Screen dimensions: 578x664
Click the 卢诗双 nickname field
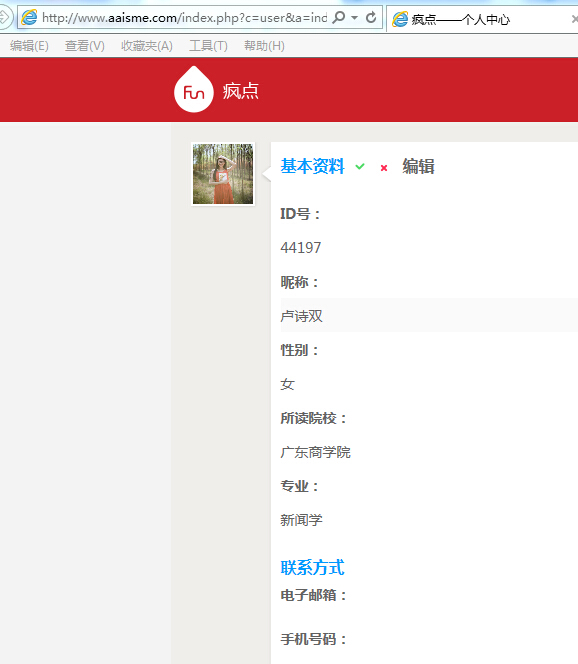pos(429,315)
